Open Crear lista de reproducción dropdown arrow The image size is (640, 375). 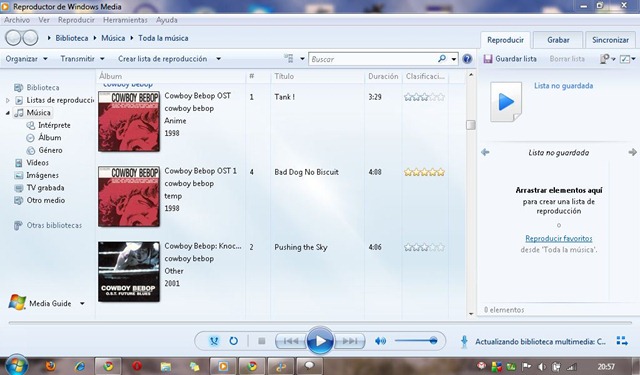[218, 59]
